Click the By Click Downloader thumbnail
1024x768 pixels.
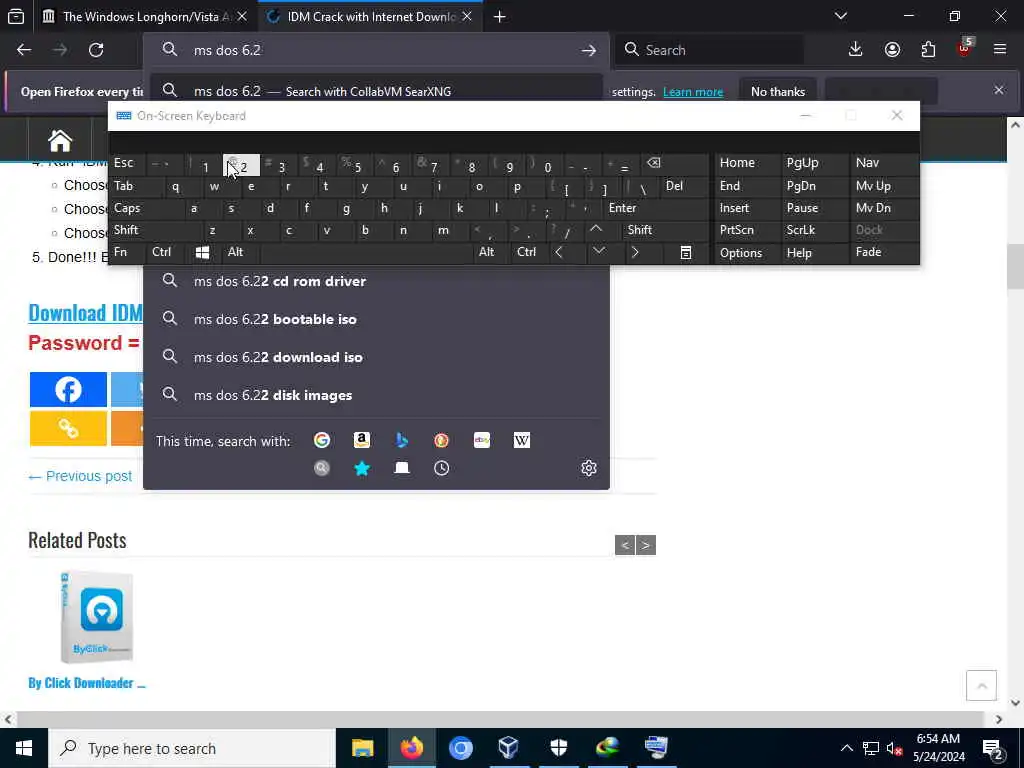[x=97, y=617]
